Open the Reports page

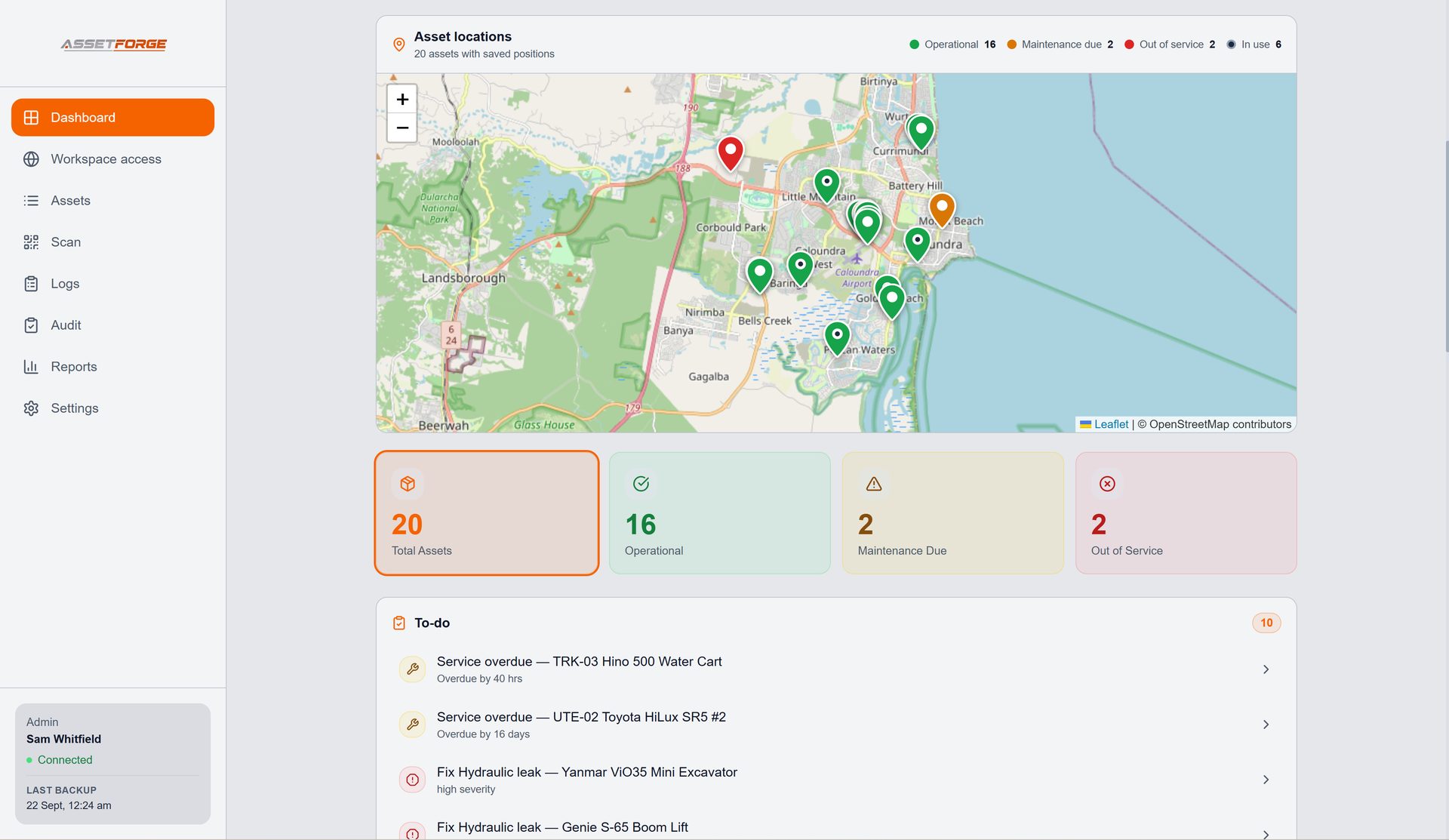[x=112, y=366]
